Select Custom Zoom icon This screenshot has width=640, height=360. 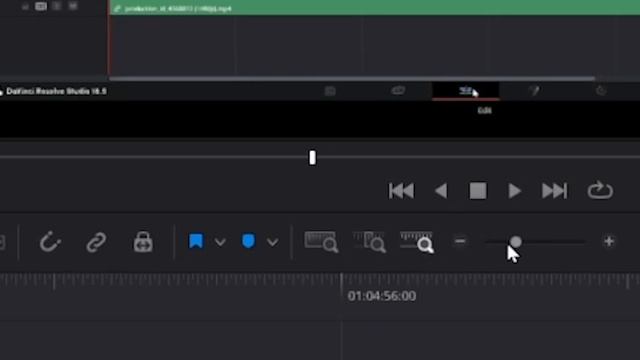click(417, 242)
